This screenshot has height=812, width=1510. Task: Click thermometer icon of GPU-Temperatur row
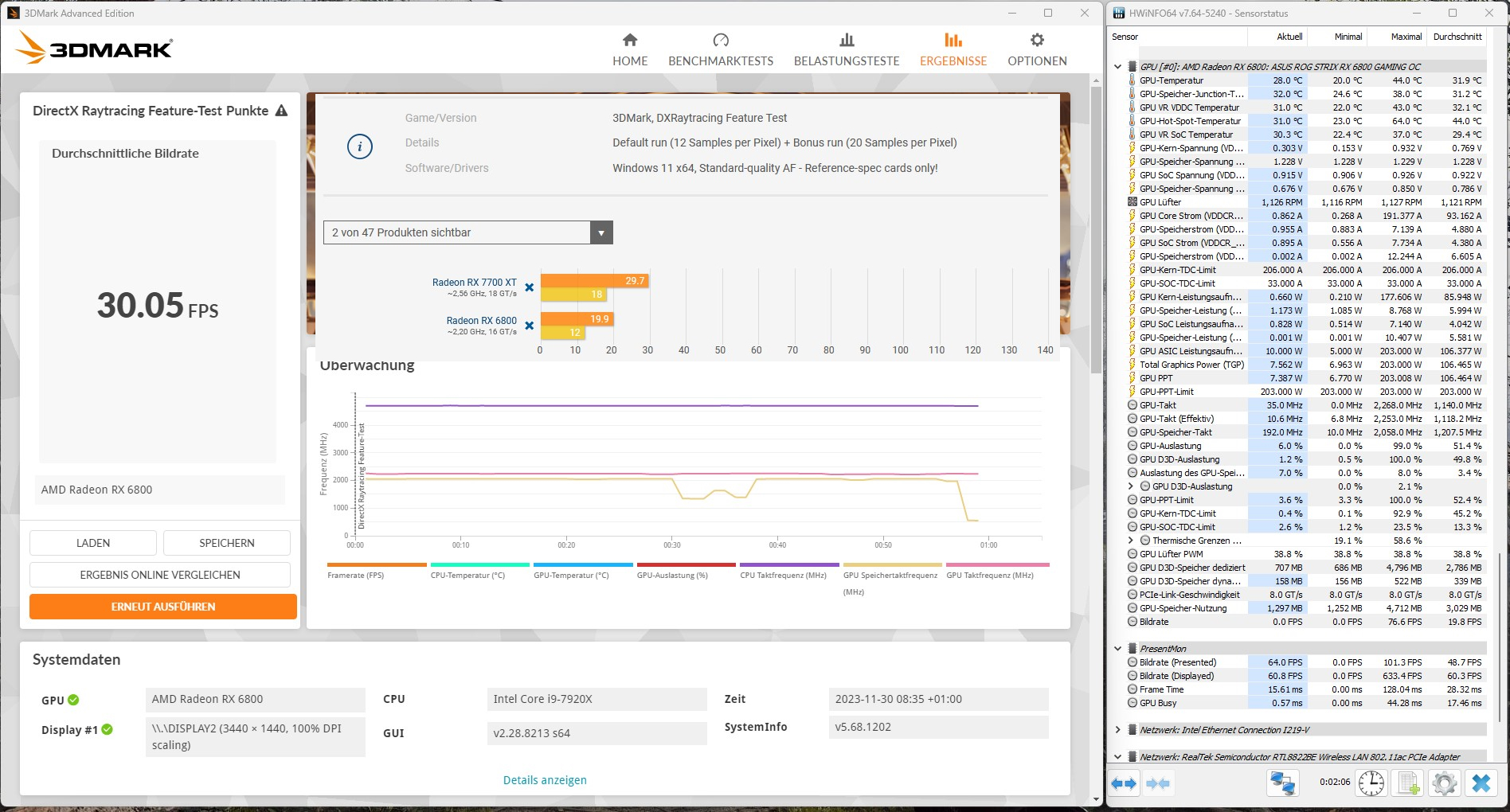(x=1132, y=80)
